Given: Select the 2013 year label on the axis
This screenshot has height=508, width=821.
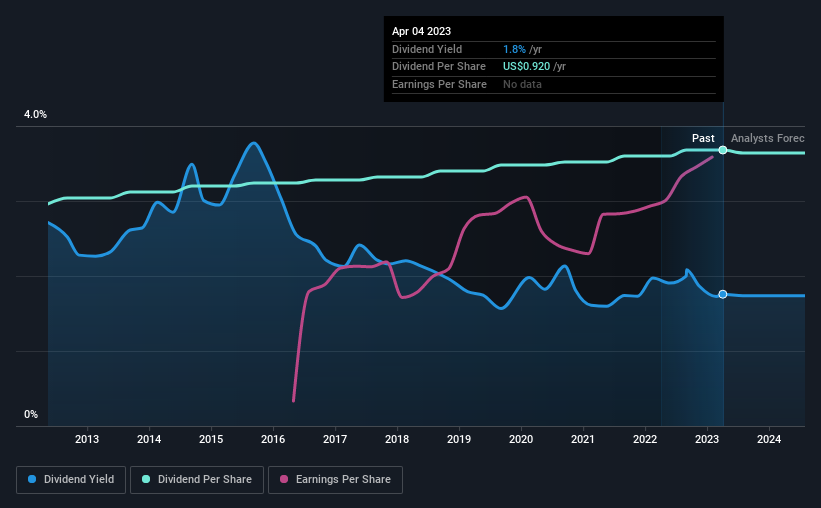Looking at the screenshot, I should tap(87, 439).
